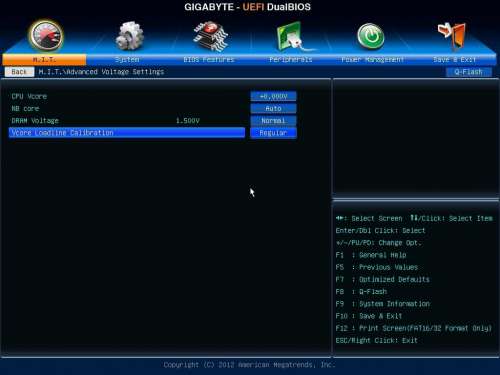Open the CPU Vcore +0.000V value
500x375 pixels.
point(273,96)
